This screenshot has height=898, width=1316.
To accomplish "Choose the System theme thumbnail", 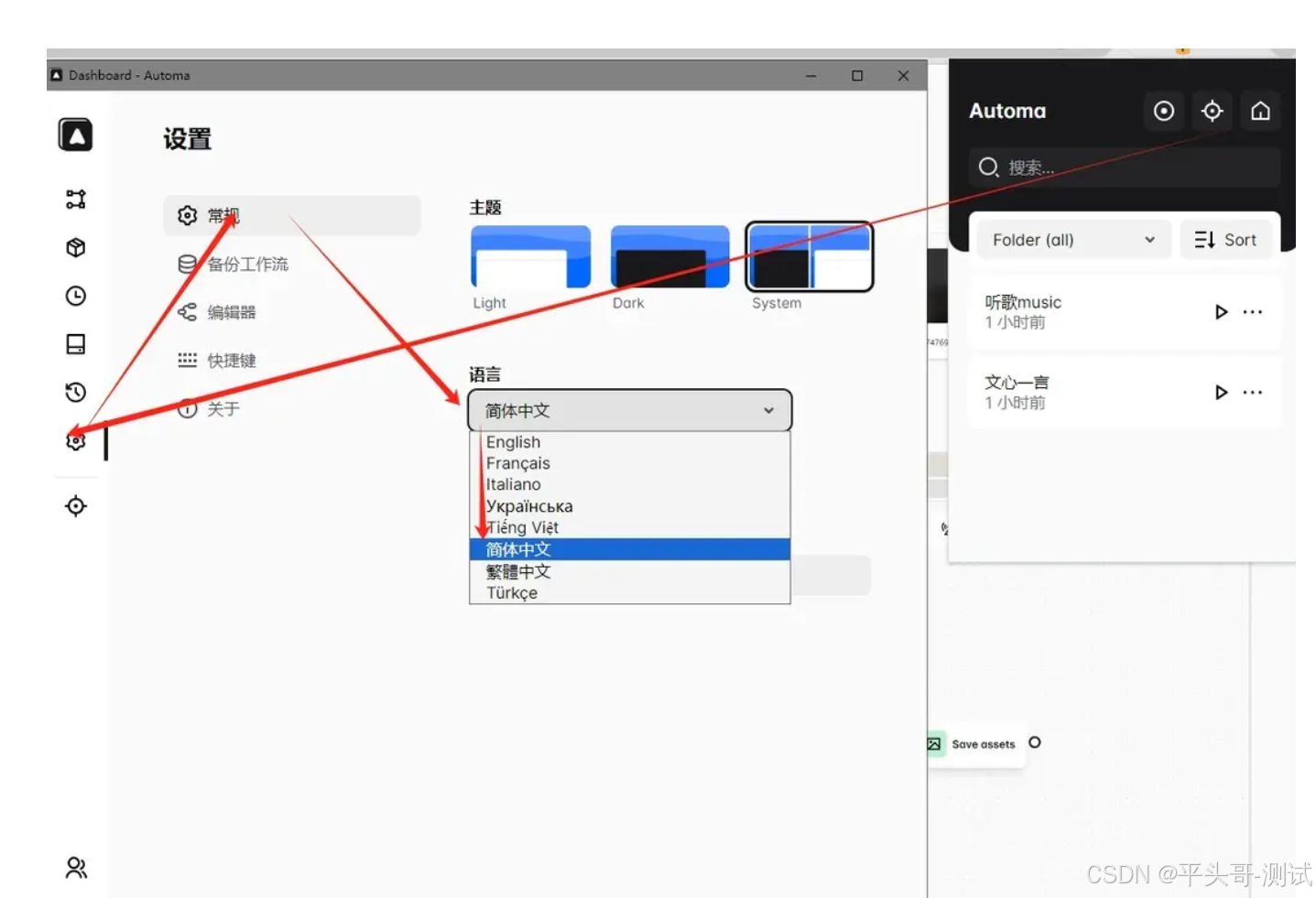I will 810,257.
